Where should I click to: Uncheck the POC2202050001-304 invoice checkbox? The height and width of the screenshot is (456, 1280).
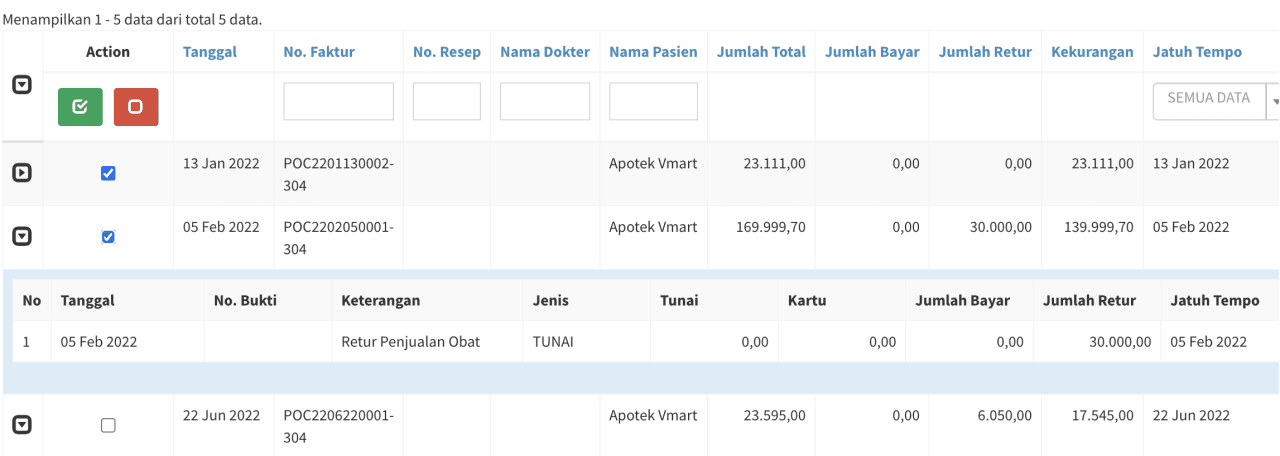tap(108, 237)
